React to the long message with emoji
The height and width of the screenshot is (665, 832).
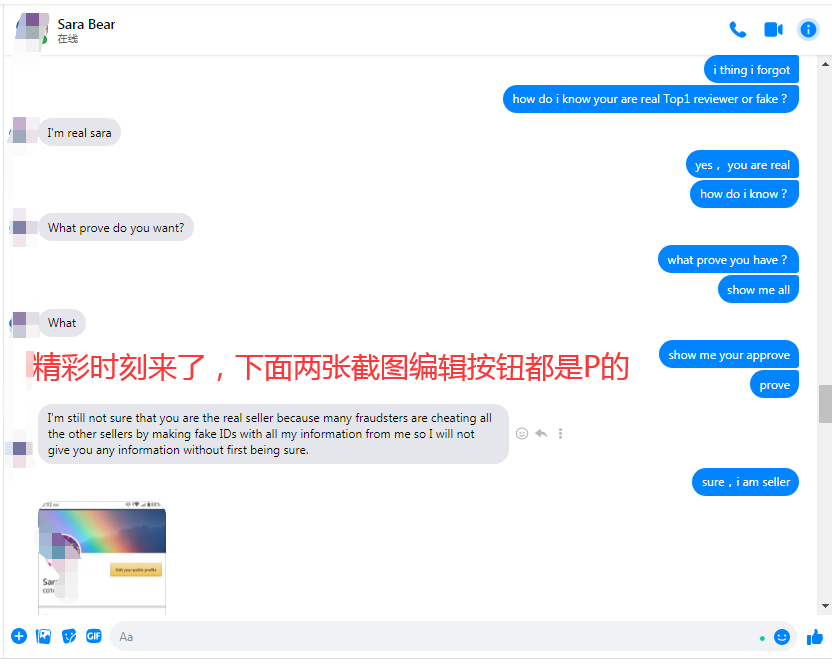pos(522,434)
